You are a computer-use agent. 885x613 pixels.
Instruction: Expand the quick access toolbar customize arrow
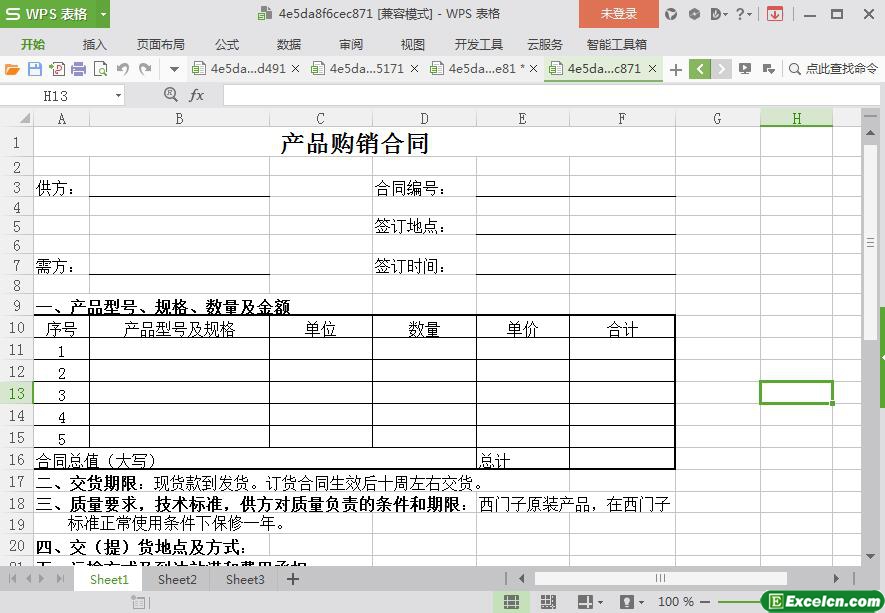pyautogui.click(x=174, y=69)
